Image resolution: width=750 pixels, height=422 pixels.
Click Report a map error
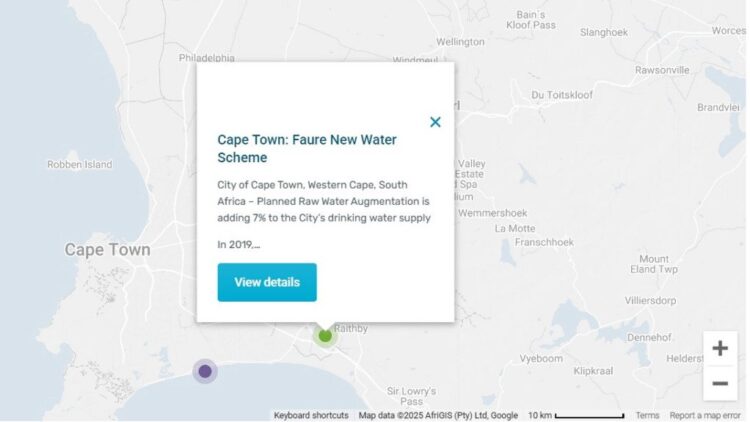point(705,415)
